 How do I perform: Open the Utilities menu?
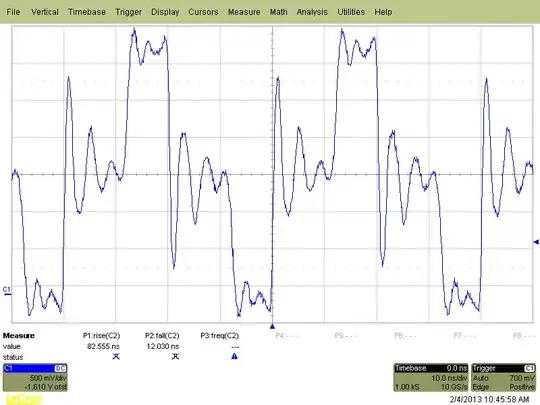pos(351,12)
